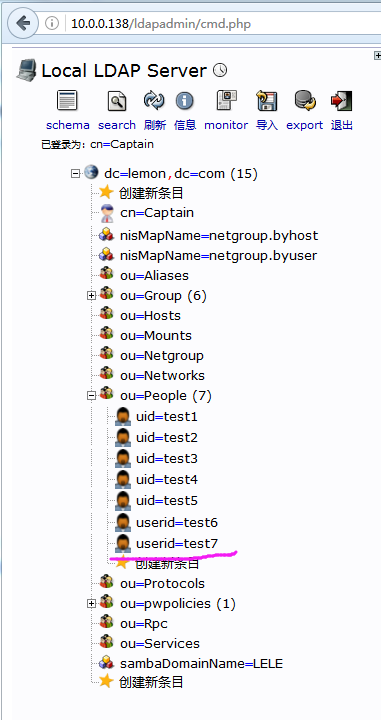This screenshot has width=381, height=720.
Task: Click the person icon for cn=Captain
Action: tap(106, 214)
